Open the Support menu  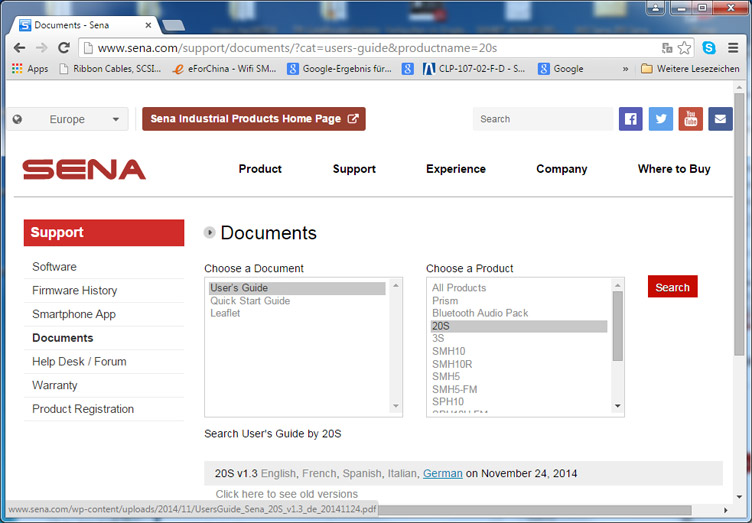[354, 169]
